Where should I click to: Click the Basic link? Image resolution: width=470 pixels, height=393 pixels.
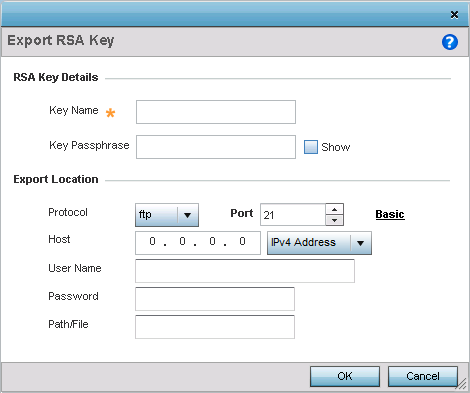(390, 214)
